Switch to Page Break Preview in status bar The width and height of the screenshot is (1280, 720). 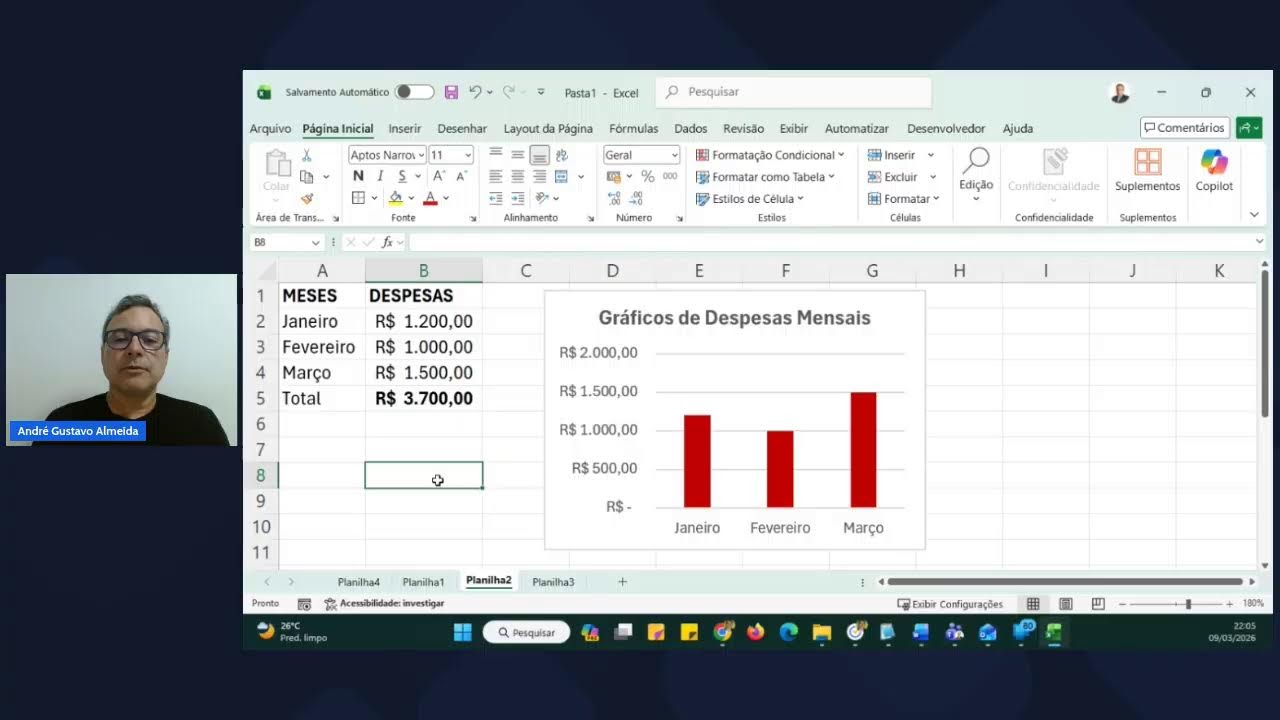click(x=1098, y=604)
